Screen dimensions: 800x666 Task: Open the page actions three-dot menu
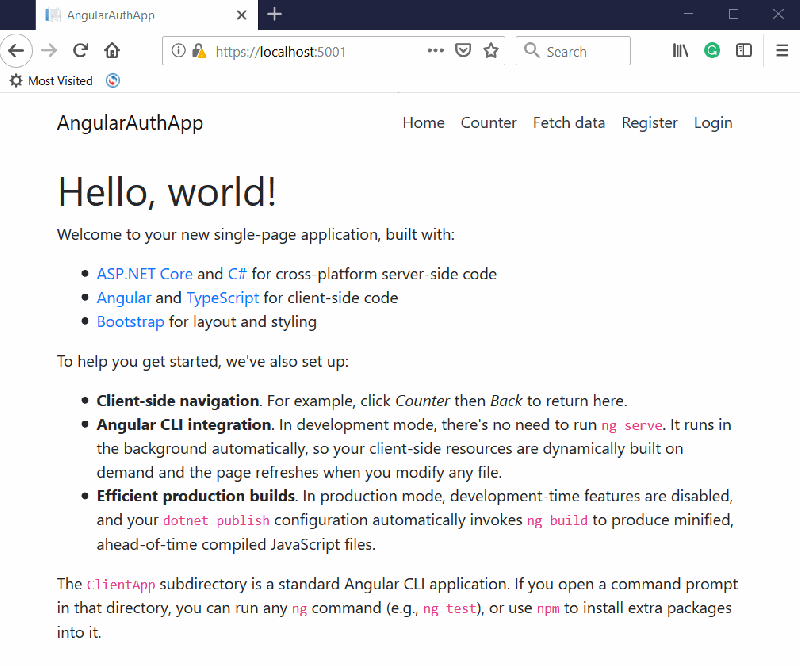[x=435, y=50]
